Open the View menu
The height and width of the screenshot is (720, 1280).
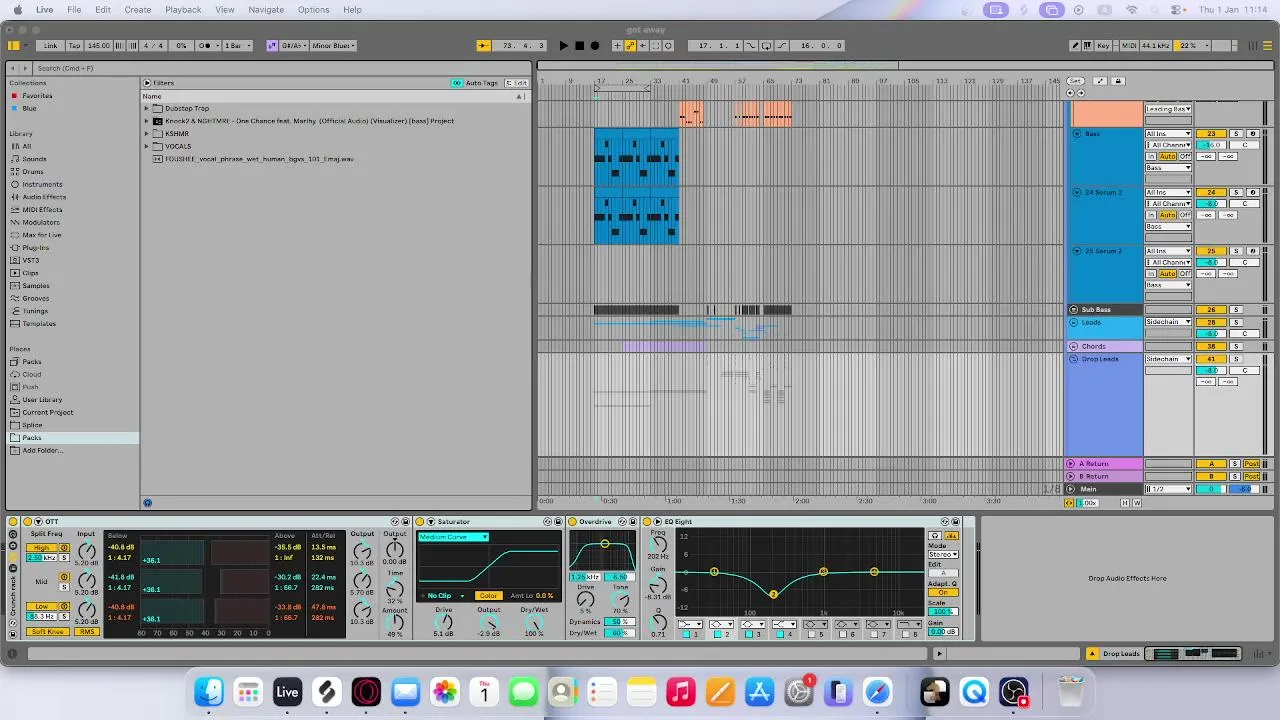pyautogui.click(x=225, y=9)
